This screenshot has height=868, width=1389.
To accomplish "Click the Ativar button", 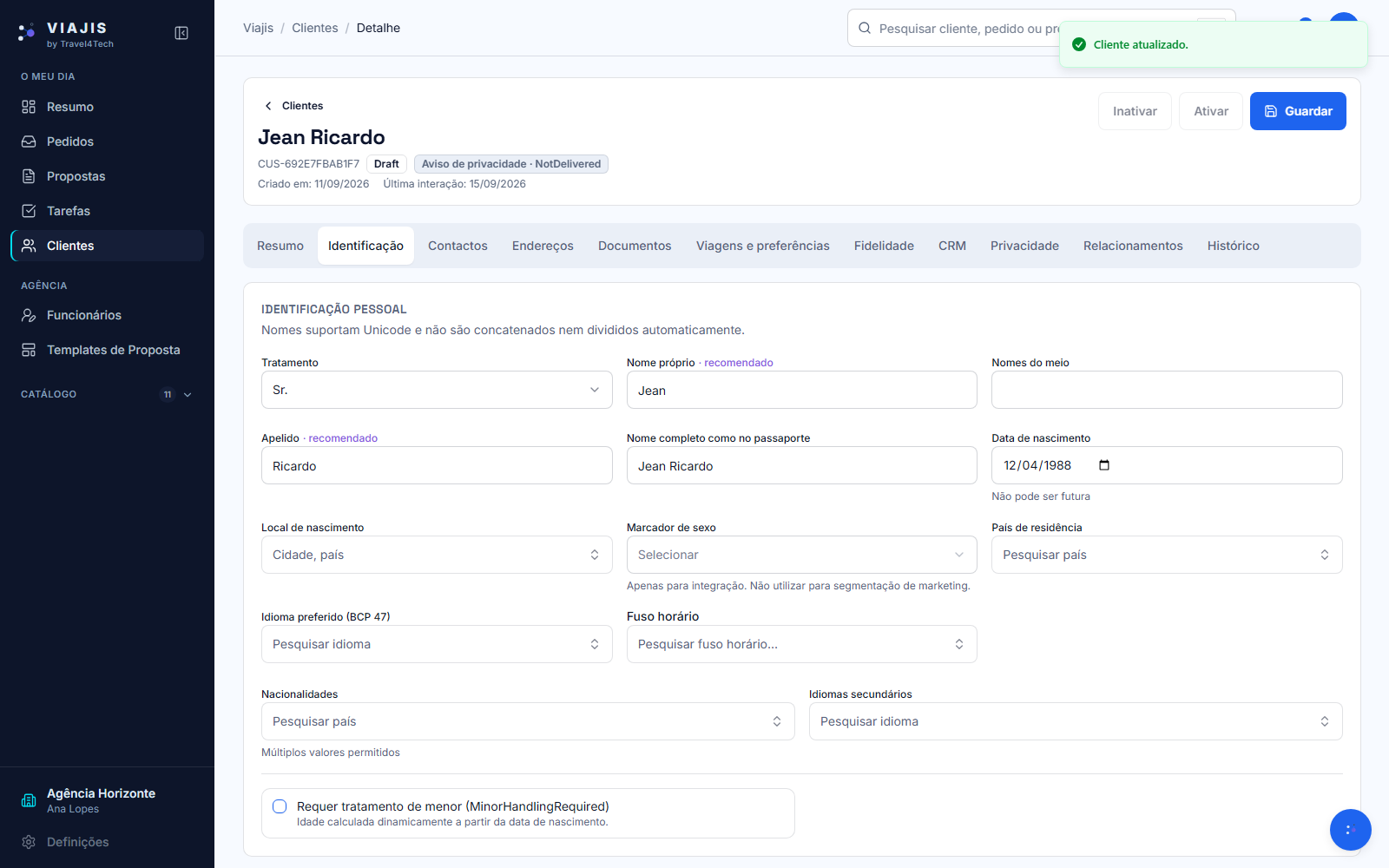I will point(1211,111).
